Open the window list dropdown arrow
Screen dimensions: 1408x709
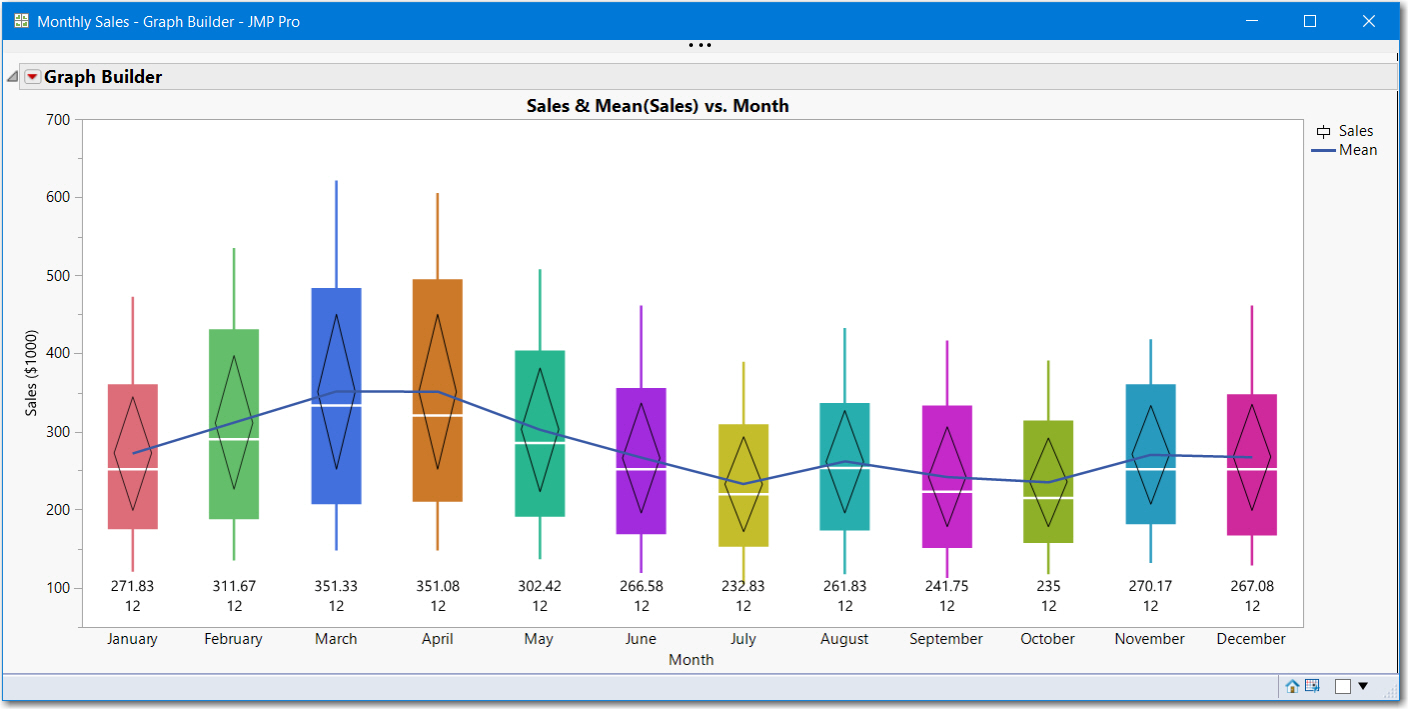pyautogui.click(x=1363, y=686)
